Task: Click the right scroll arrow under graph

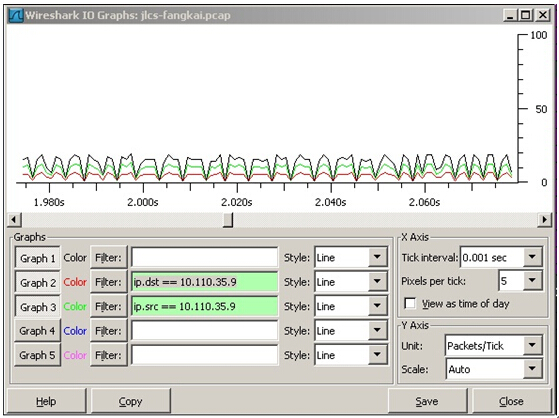Action: point(544,219)
